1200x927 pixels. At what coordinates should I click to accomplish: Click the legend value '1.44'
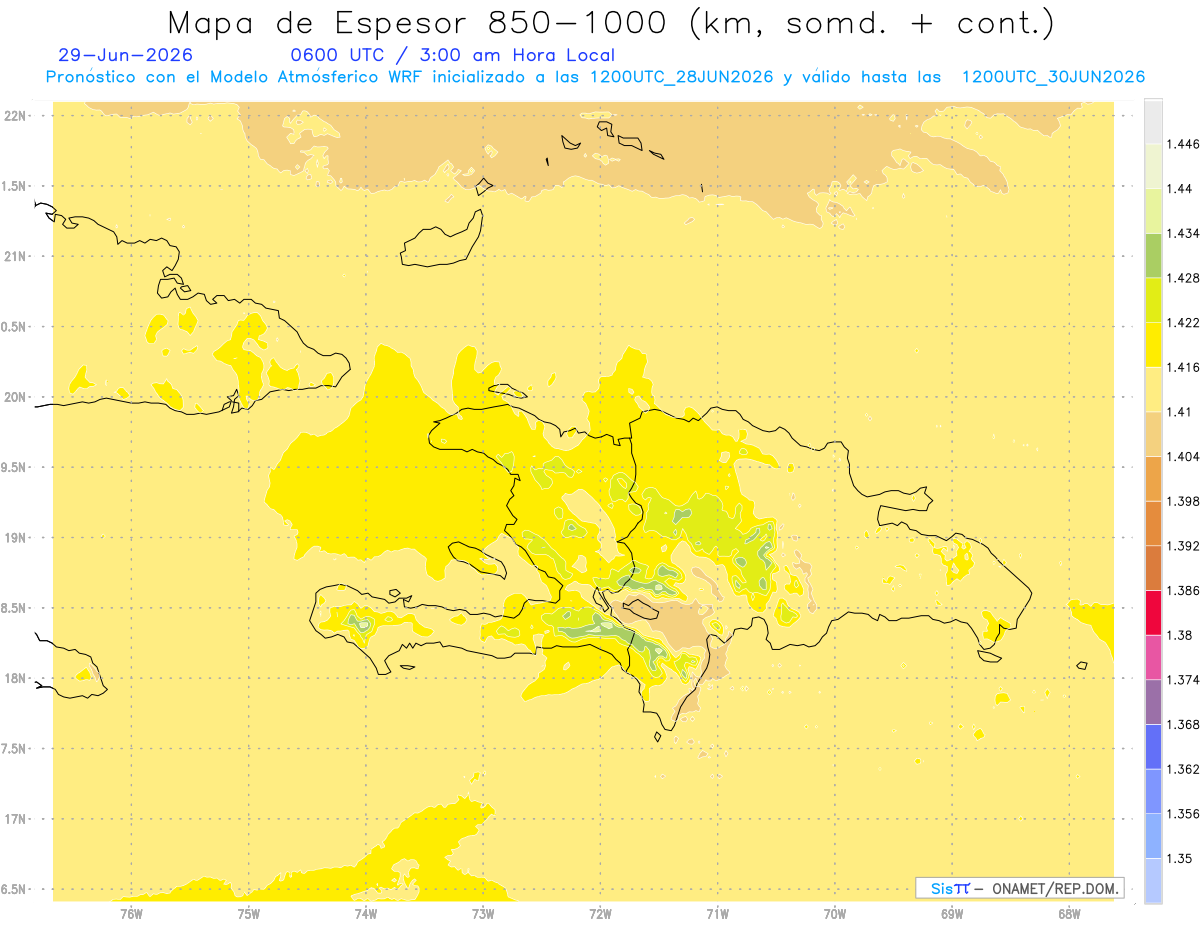(1180, 189)
